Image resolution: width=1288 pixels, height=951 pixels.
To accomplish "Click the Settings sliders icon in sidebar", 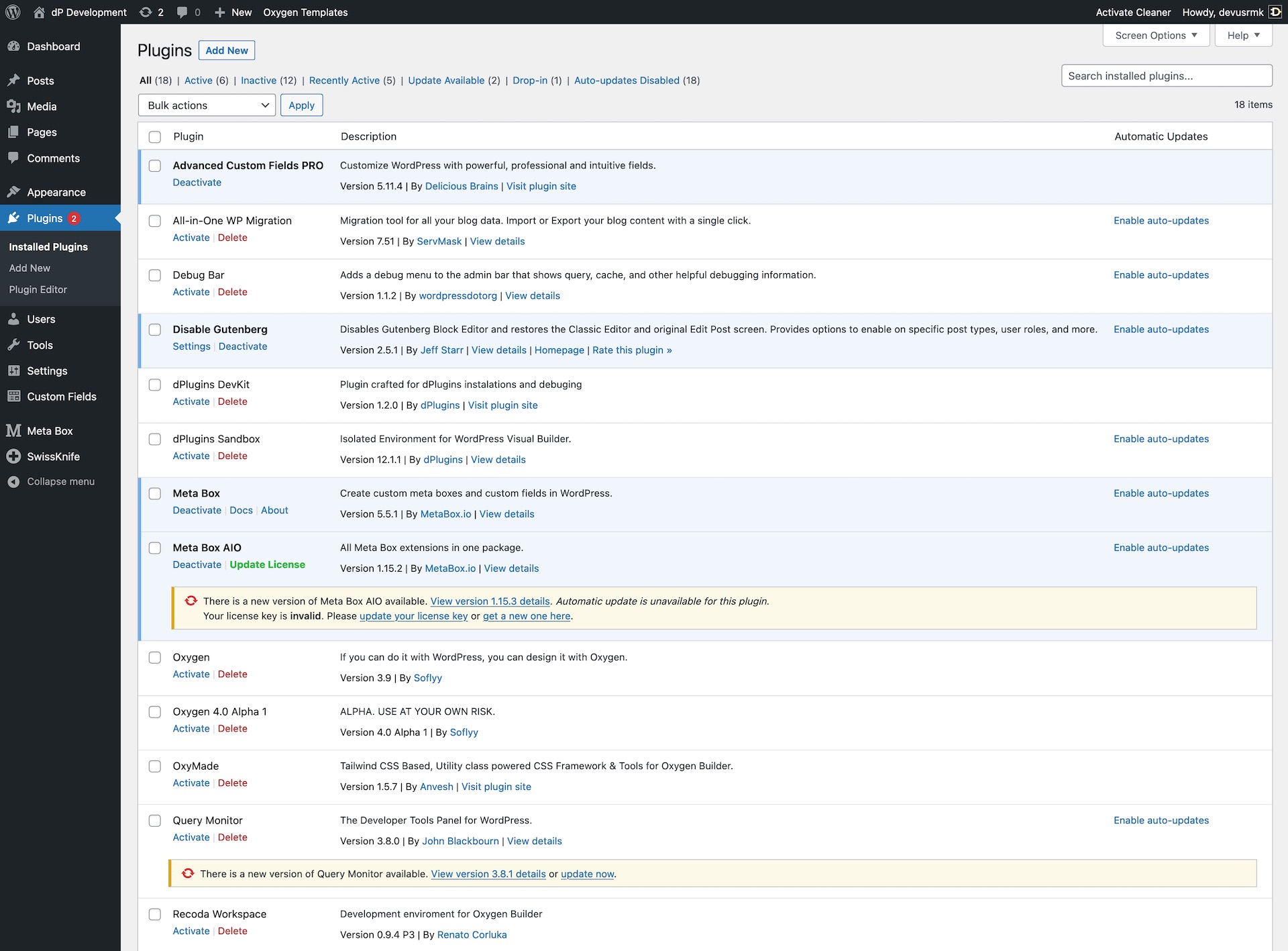I will (13, 370).
